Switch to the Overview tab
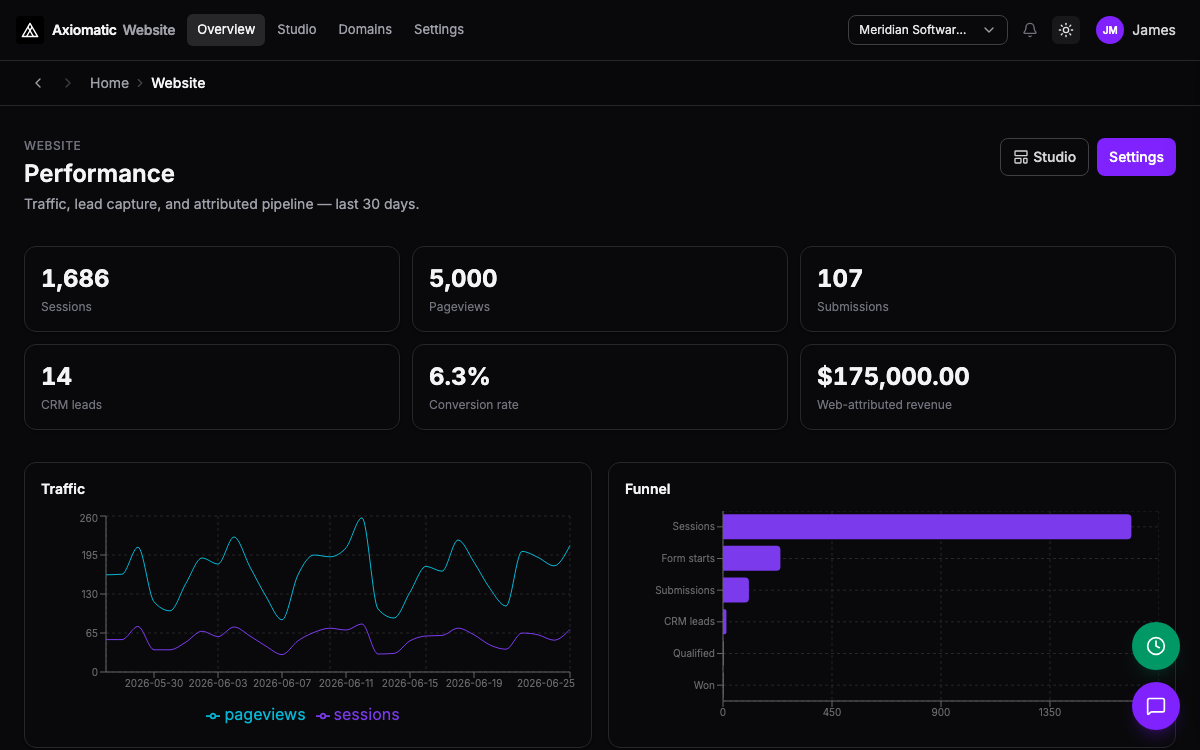1200x750 pixels. coord(226,30)
